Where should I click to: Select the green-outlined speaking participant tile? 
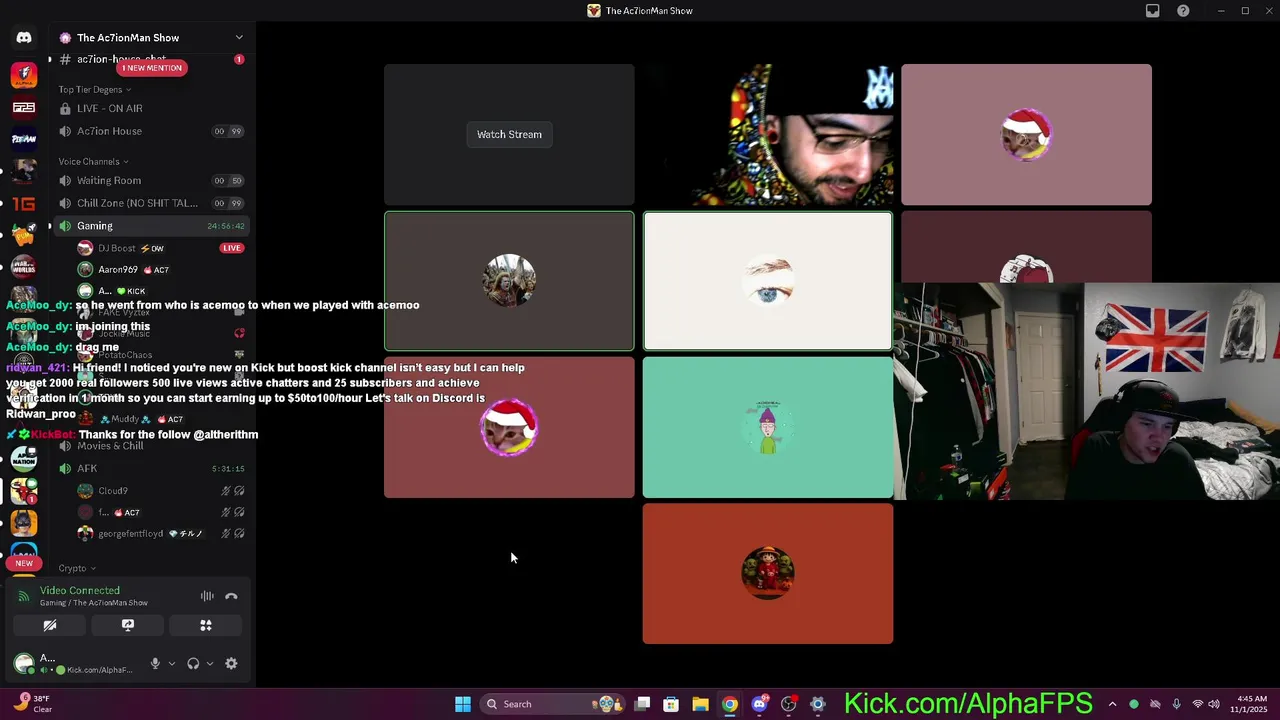click(509, 281)
